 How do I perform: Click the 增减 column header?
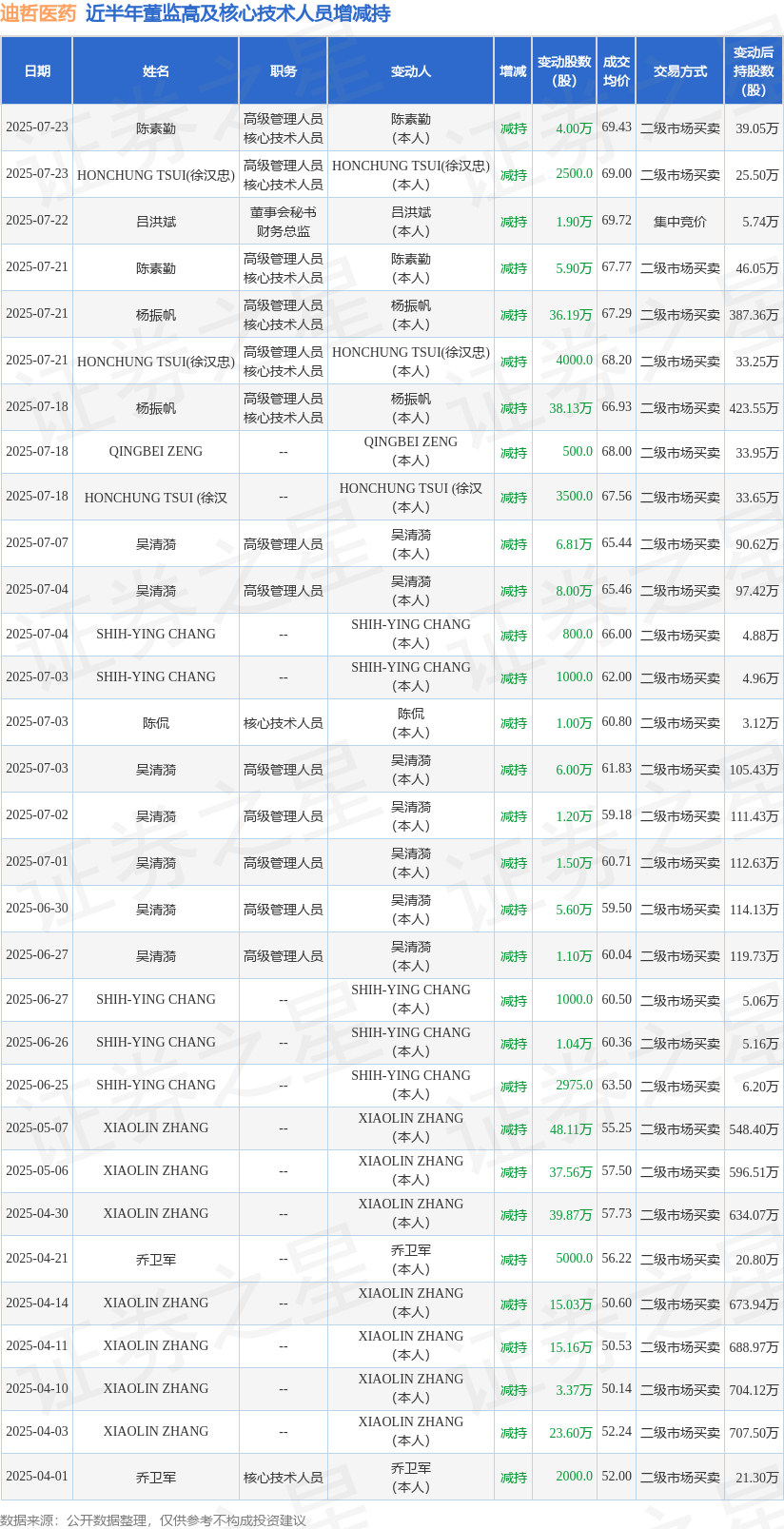(x=514, y=71)
